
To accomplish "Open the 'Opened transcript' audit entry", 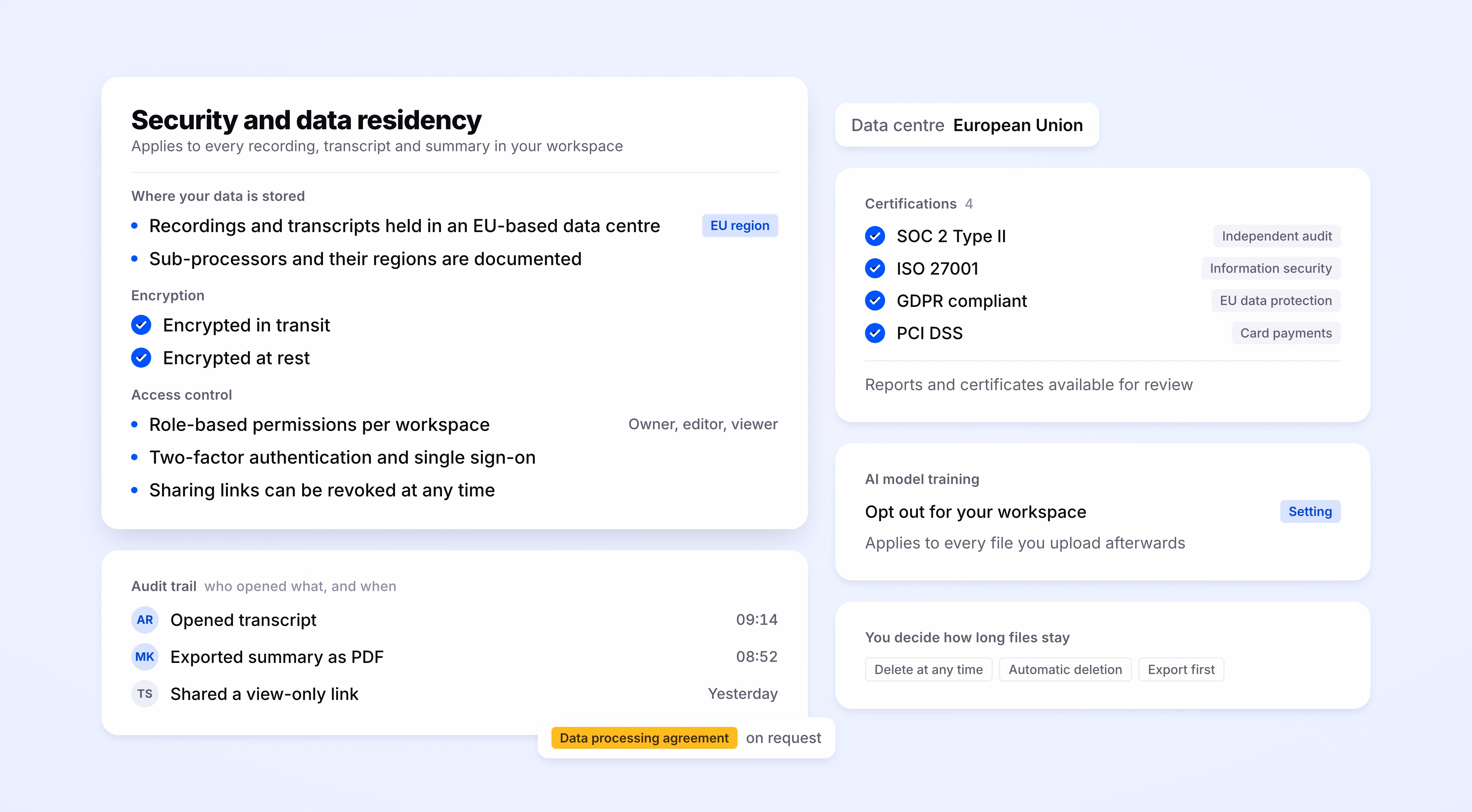I will pos(243,620).
